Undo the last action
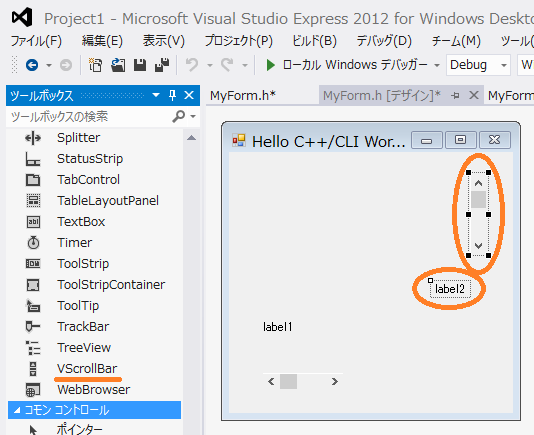This screenshot has height=435, width=534. 192,65
